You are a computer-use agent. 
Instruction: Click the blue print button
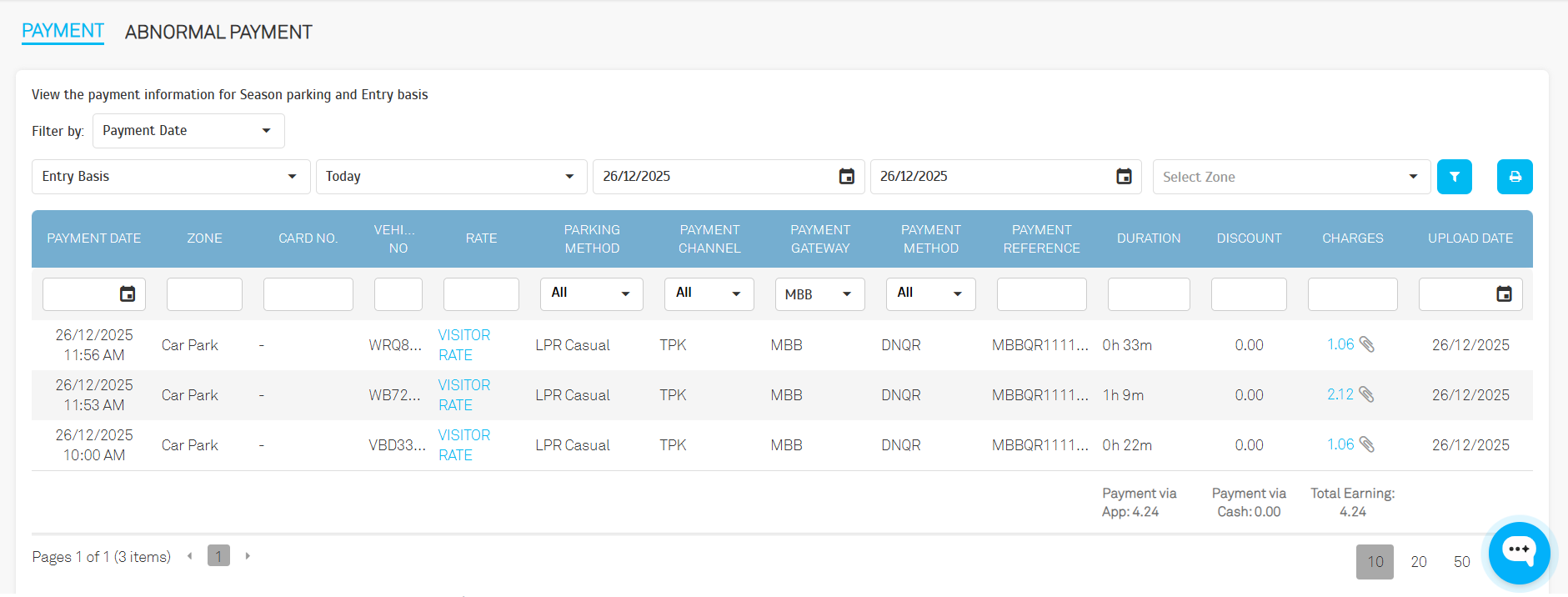[x=1515, y=177]
